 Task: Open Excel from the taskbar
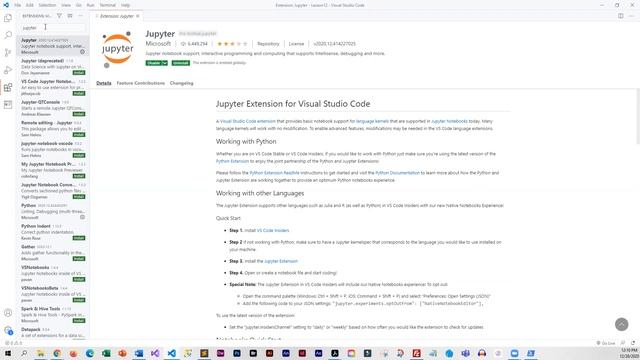pyautogui.click(x=106, y=353)
